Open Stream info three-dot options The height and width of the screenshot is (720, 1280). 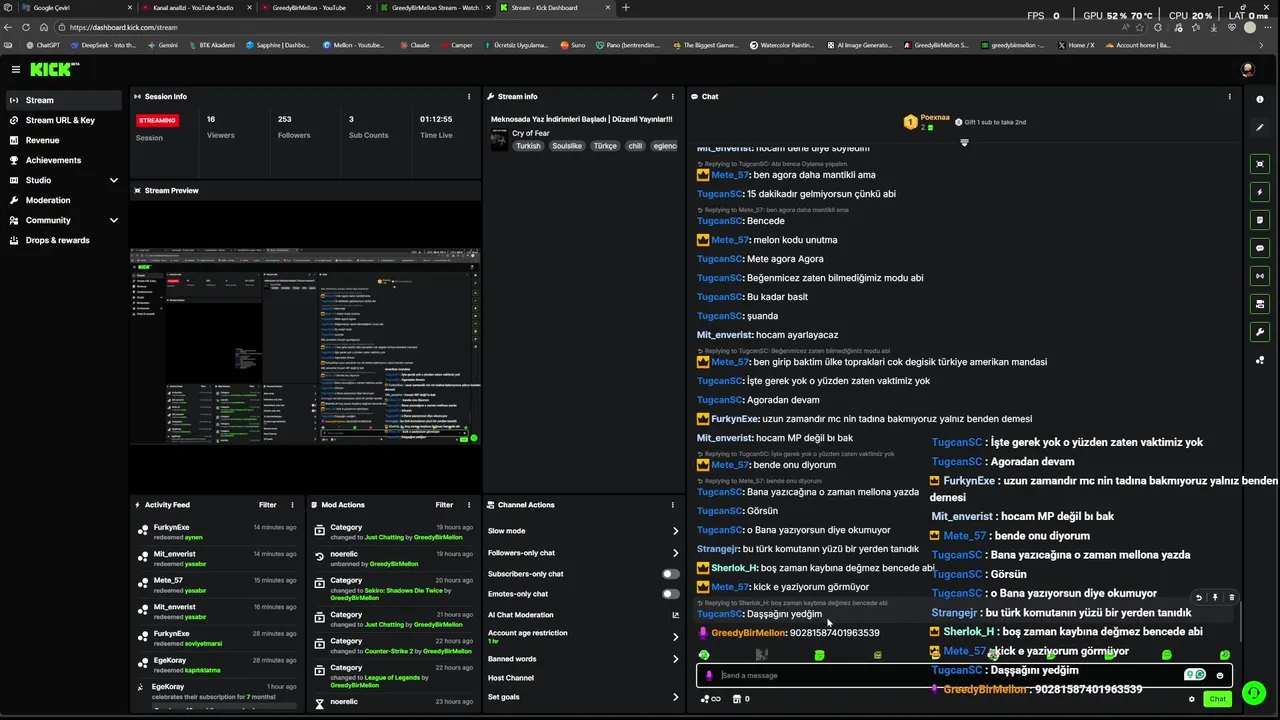[673, 96]
